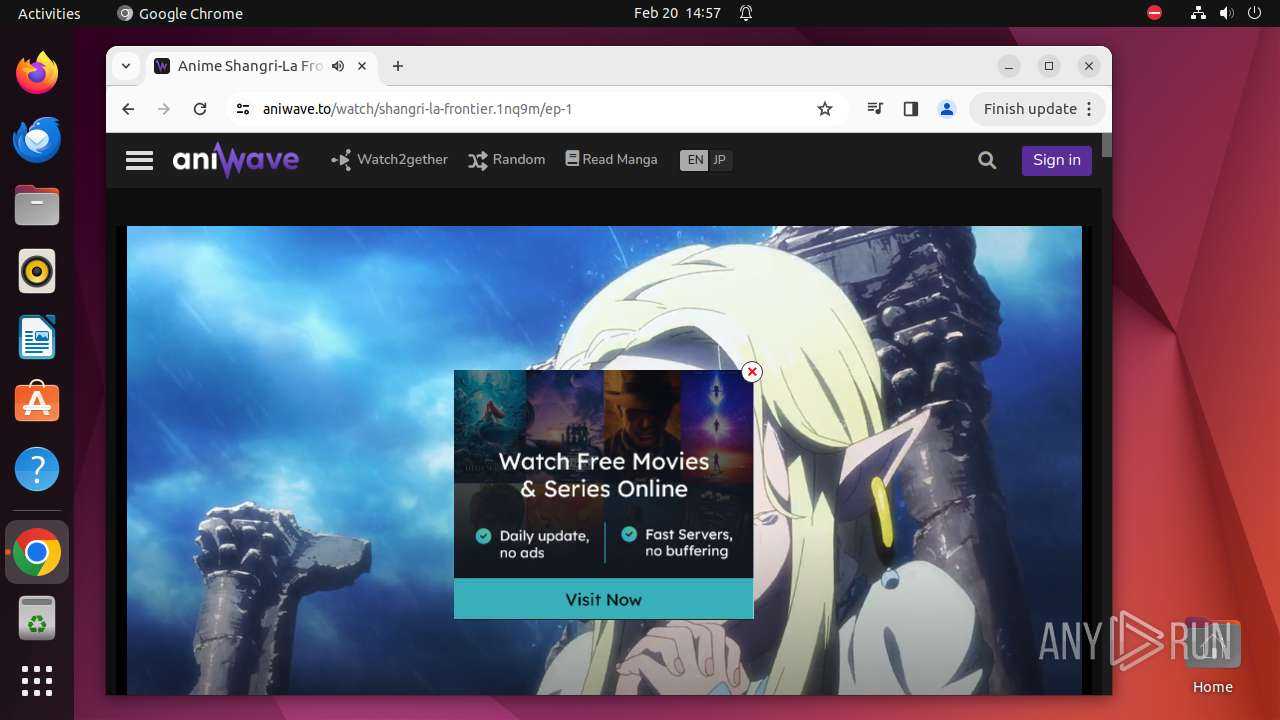The width and height of the screenshot is (1280, 720).
Task: Reload the aniwave page
Action: point(200,109)
